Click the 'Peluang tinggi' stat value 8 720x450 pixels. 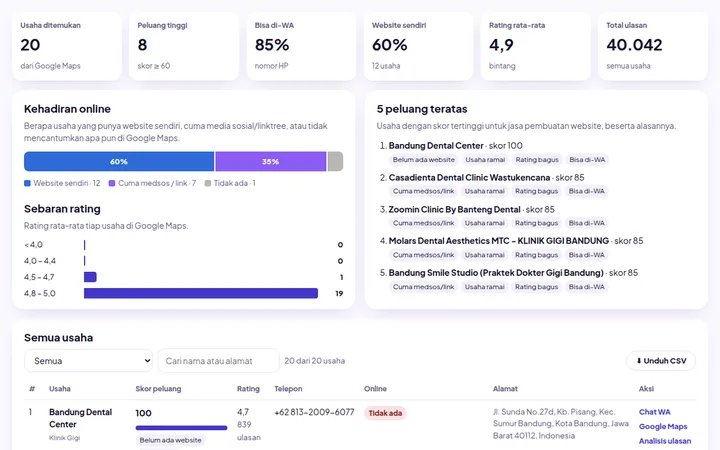tap(142, 45)
